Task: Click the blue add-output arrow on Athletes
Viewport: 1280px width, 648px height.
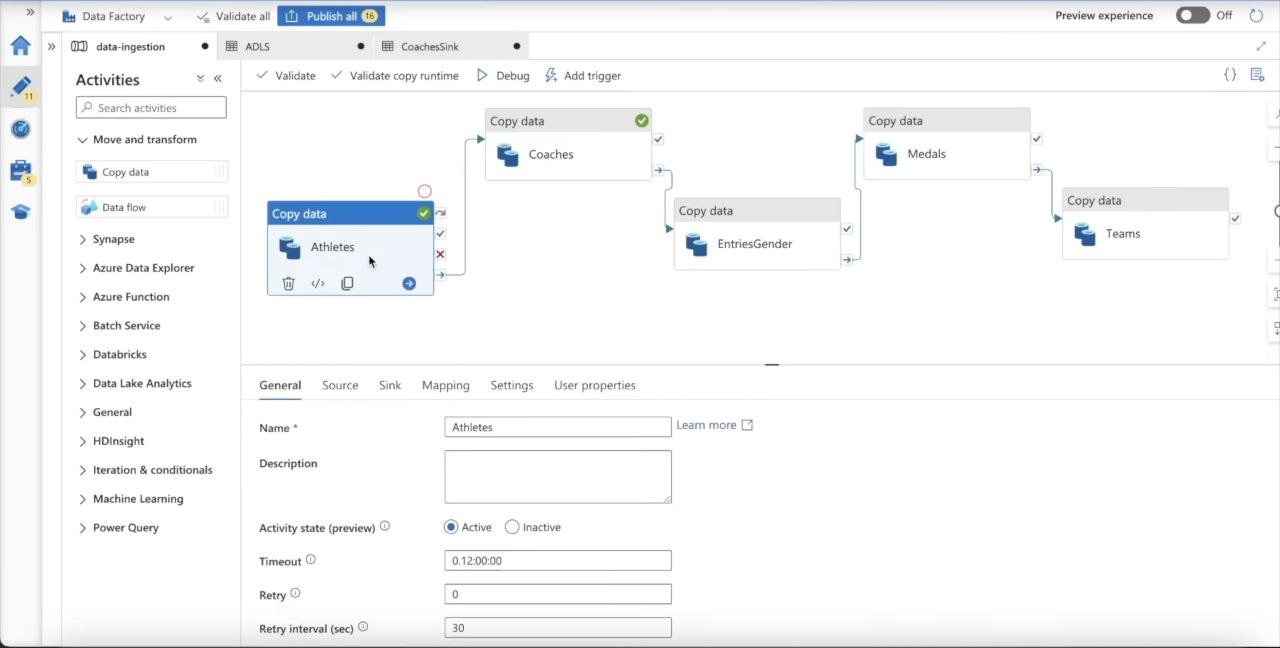Action: (x=409, y=284)
